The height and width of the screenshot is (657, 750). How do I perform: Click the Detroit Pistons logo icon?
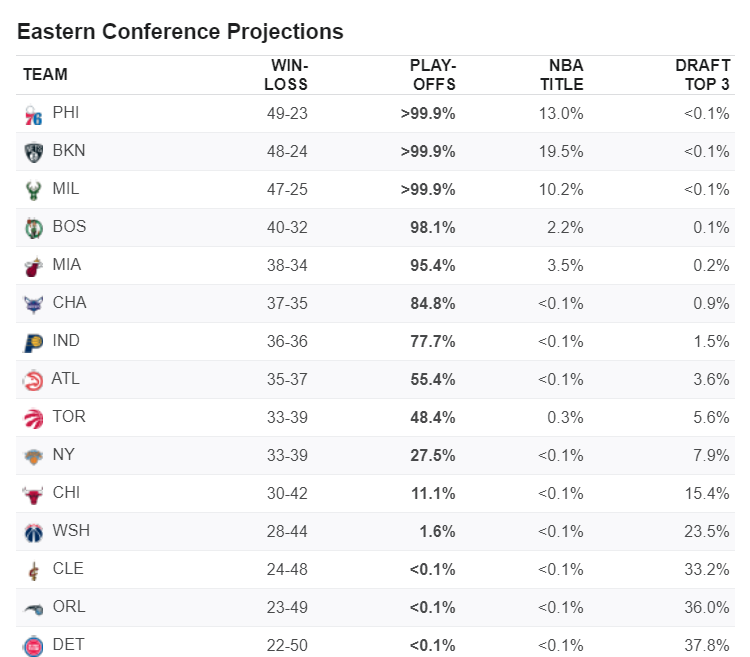[33, 646]
